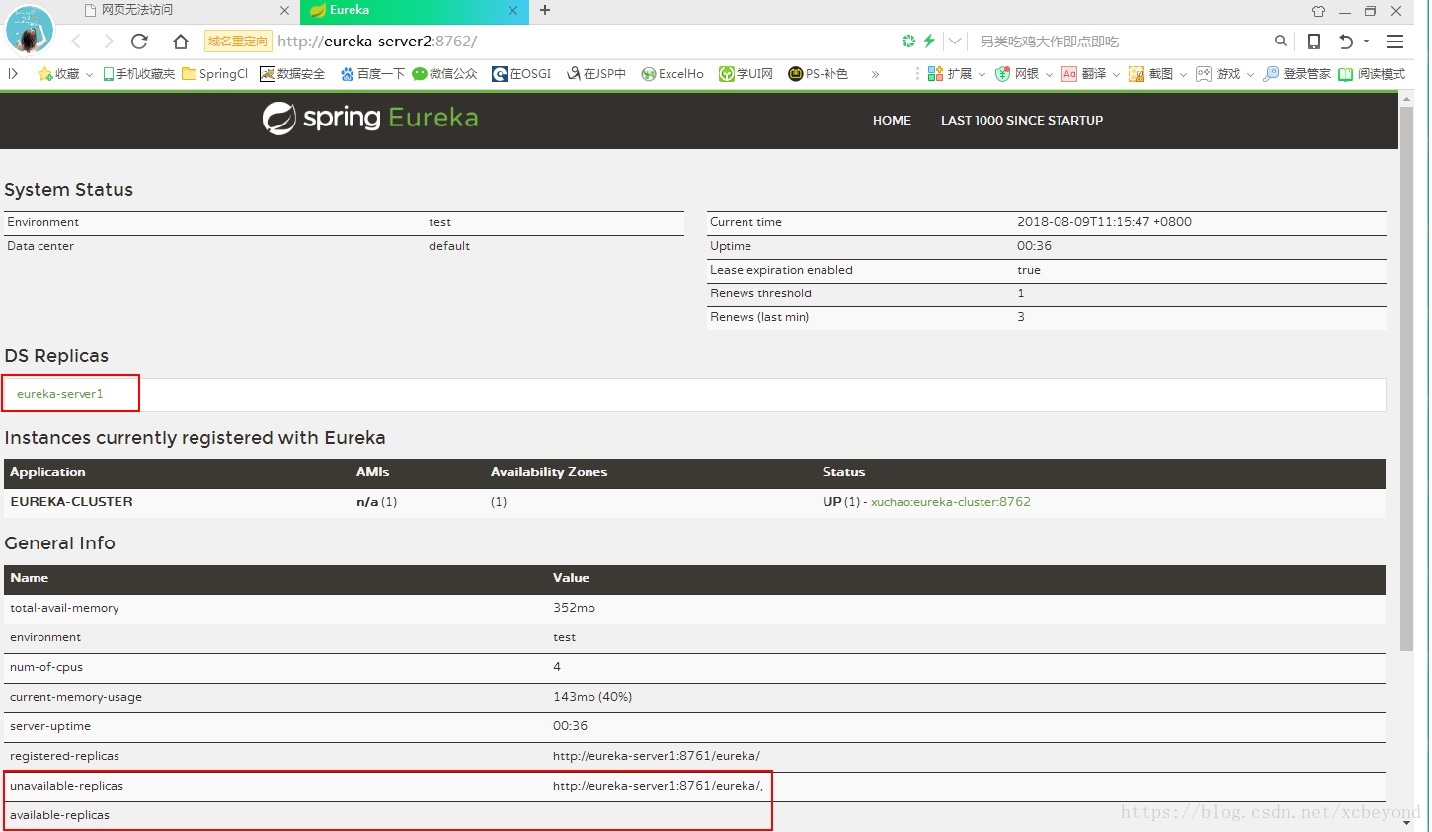Click the user avatar profile picture
Viewport: 1432px width, 832px height.
(x=29, y=29)
